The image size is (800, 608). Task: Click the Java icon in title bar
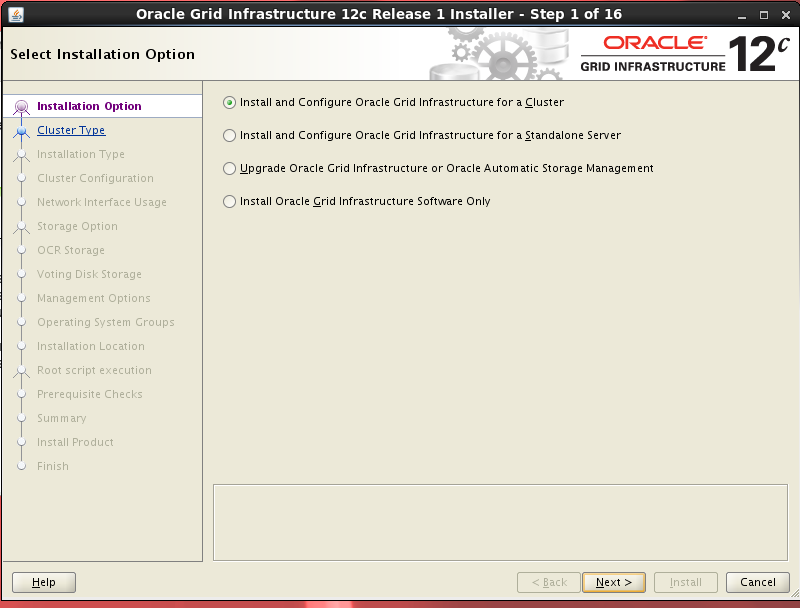click(x=16, y=14)
